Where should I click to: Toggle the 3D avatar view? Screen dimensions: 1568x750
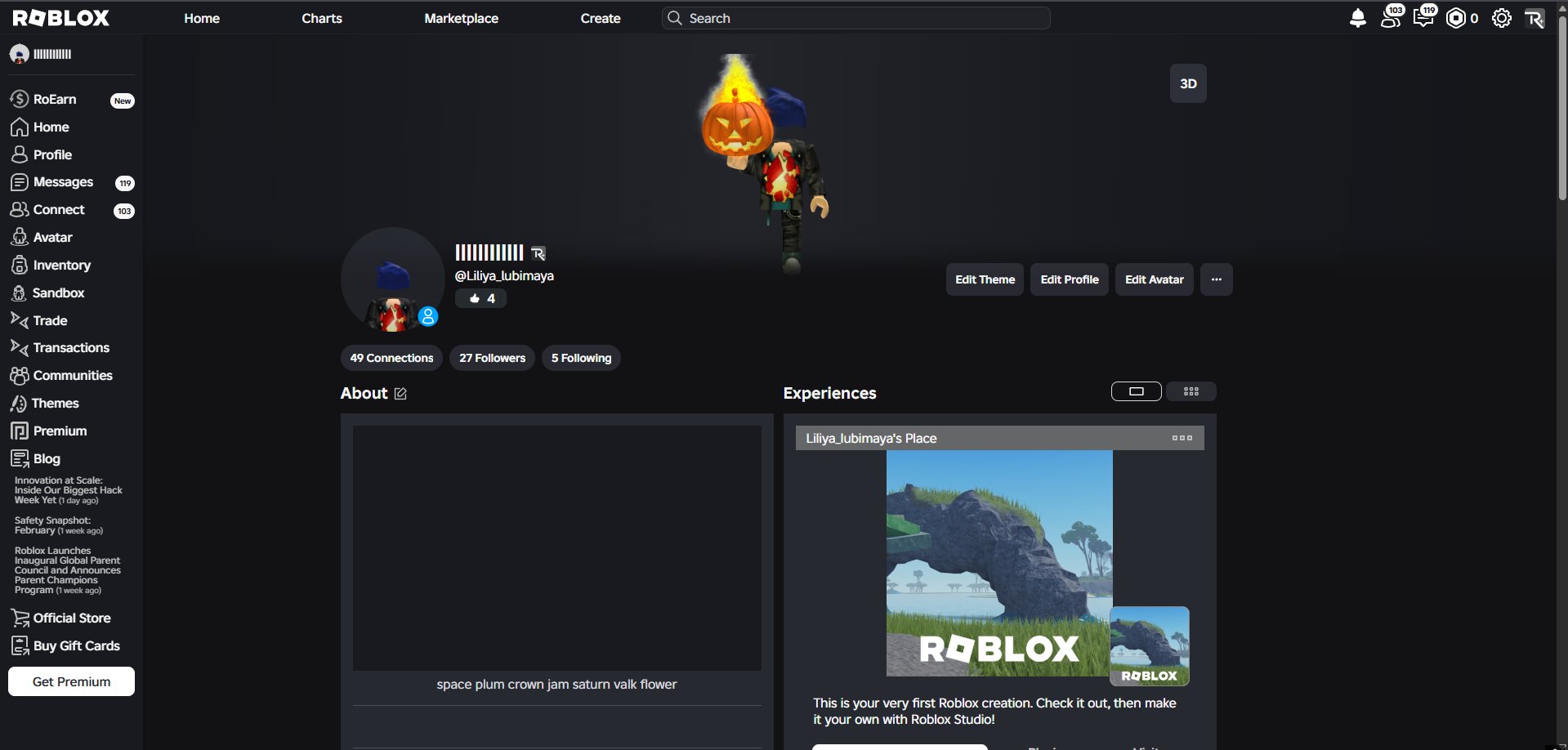click(1188, 83)
